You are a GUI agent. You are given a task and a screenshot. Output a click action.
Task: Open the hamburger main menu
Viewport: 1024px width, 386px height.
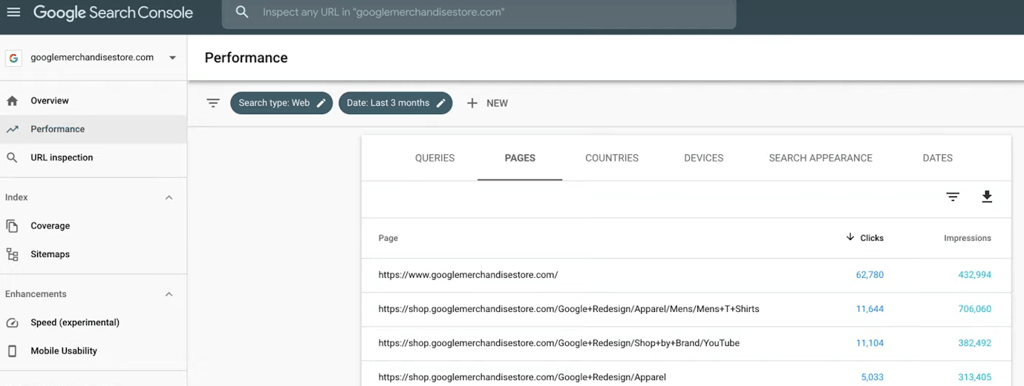point(13,12)
